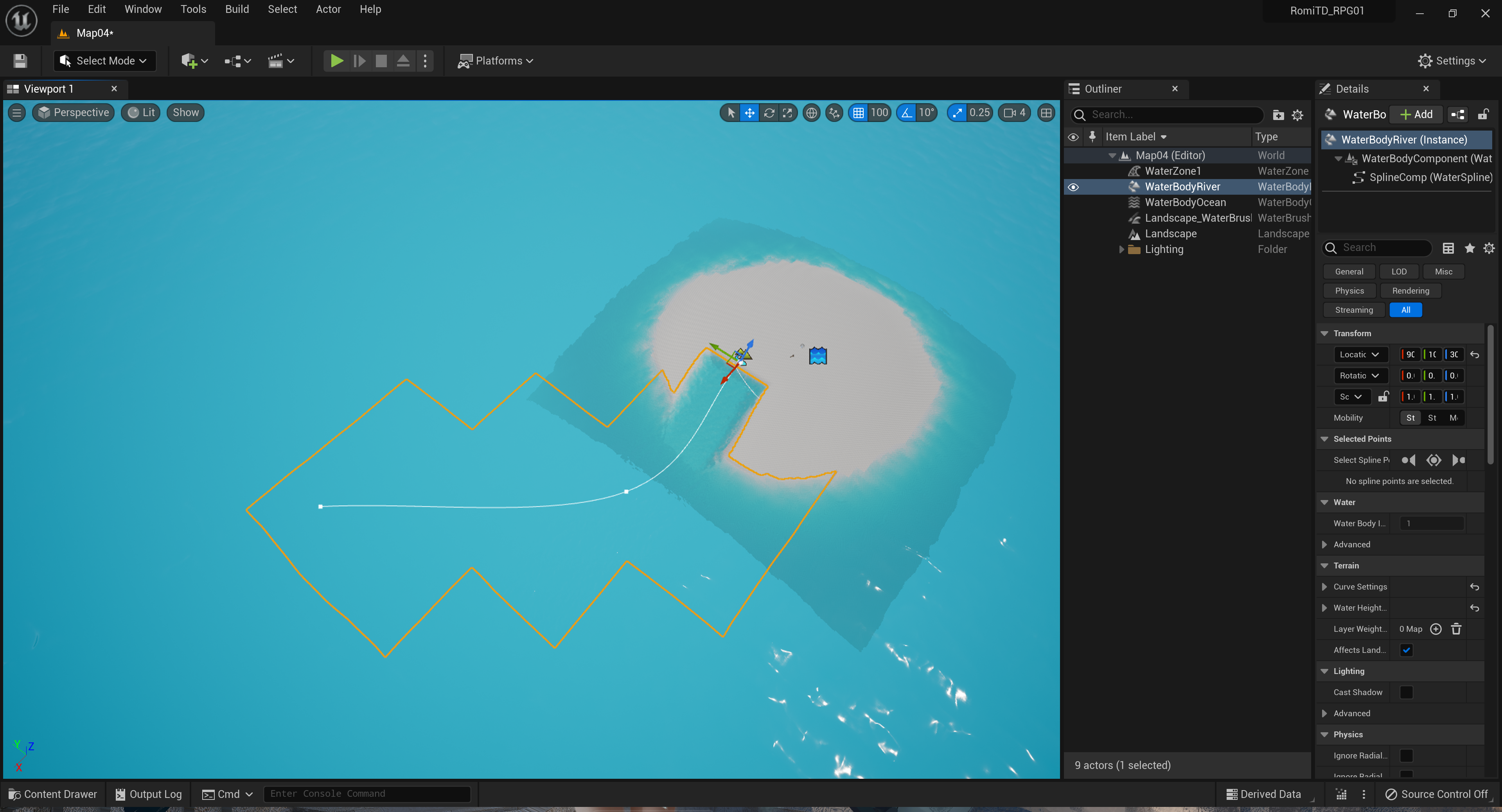The image size is (1502, 812).
Task: Click Select next spline point icon
Action: click(1458, 460)
